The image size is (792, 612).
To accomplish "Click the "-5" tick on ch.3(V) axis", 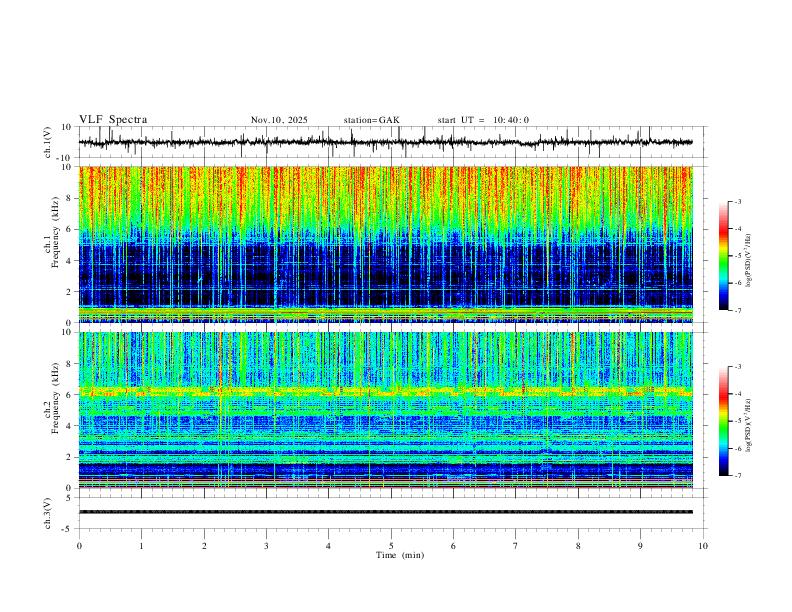I will pos(68,529).
